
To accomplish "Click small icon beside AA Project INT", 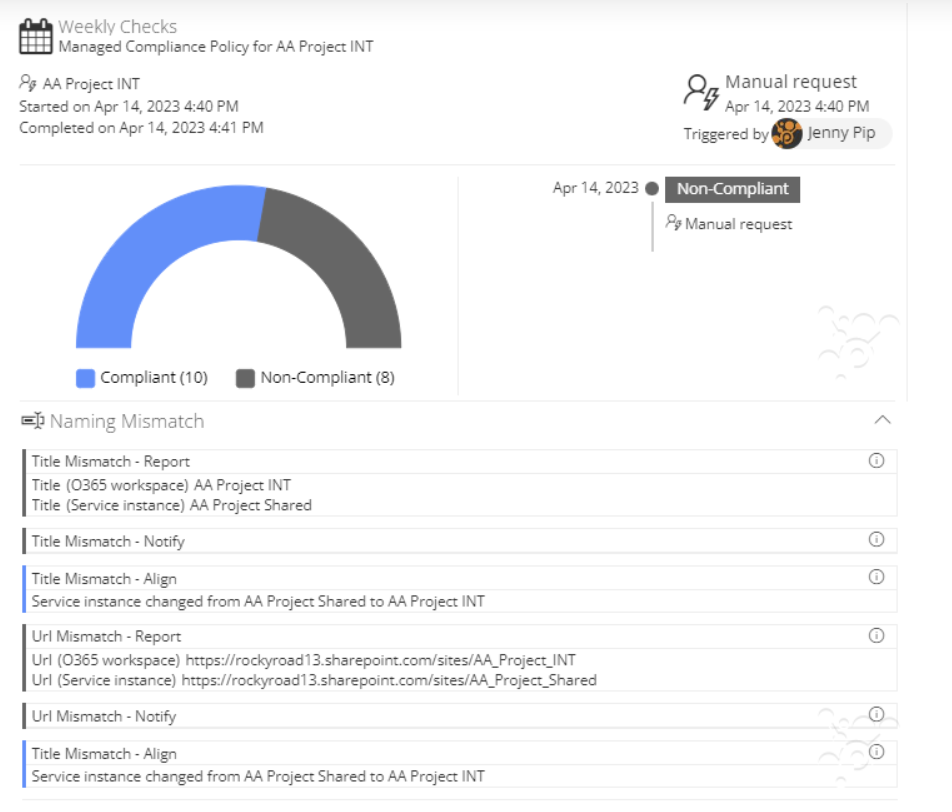I will coord(28,82).
